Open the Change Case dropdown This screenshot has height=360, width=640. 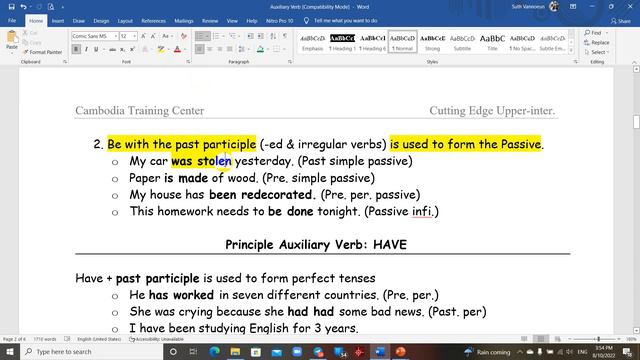coord(167,36)
